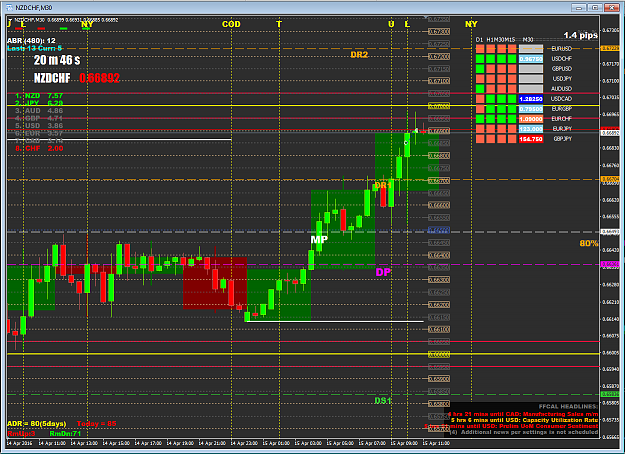
Task: Click the FFCAL HEADLINES heading
Action: point(568,407)
